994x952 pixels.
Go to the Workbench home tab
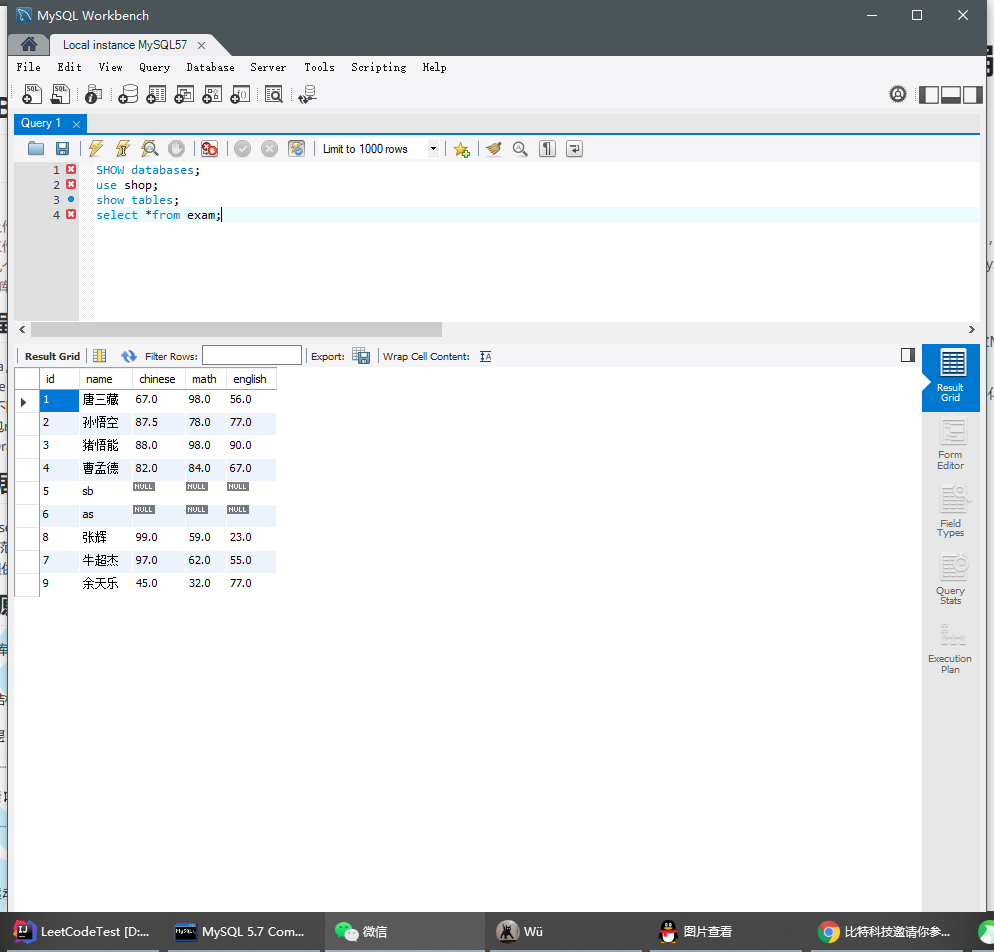tap(29, 44)
